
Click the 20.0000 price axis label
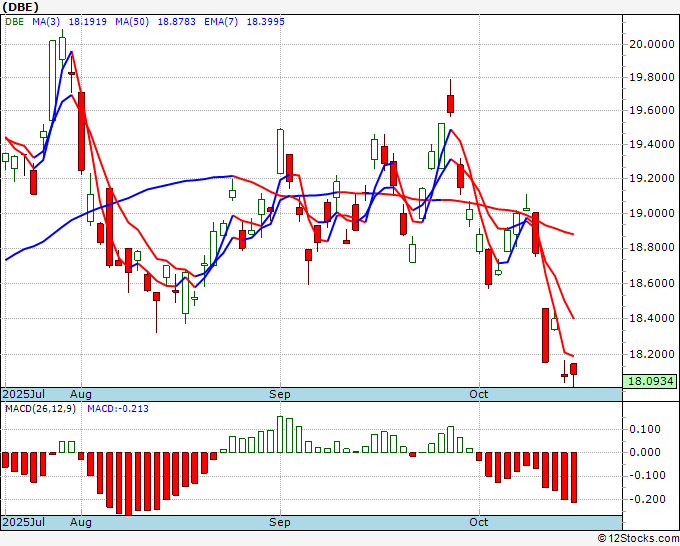pyautogui.click(x=652, y=44)
